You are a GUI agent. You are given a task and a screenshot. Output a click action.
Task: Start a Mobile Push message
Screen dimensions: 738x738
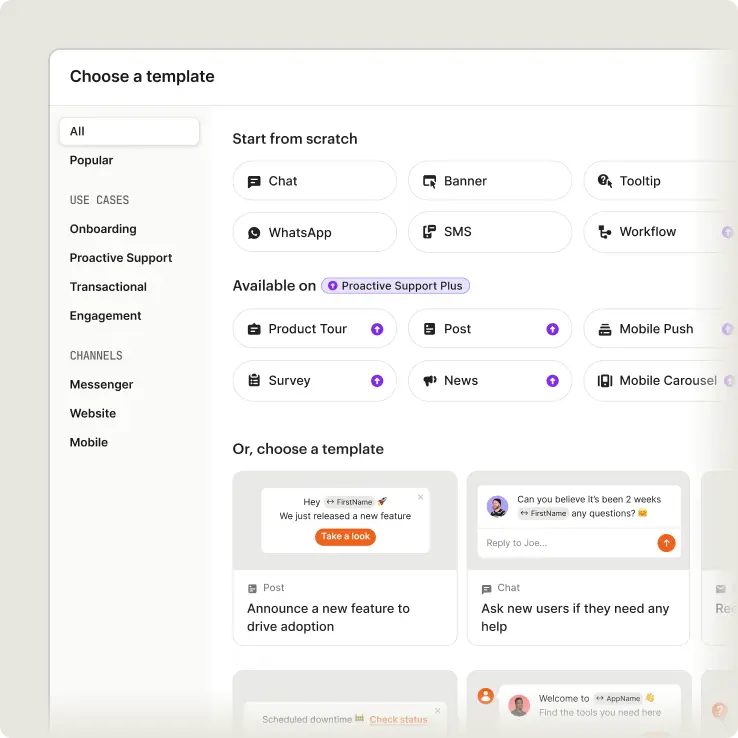[x=656, y=329]
